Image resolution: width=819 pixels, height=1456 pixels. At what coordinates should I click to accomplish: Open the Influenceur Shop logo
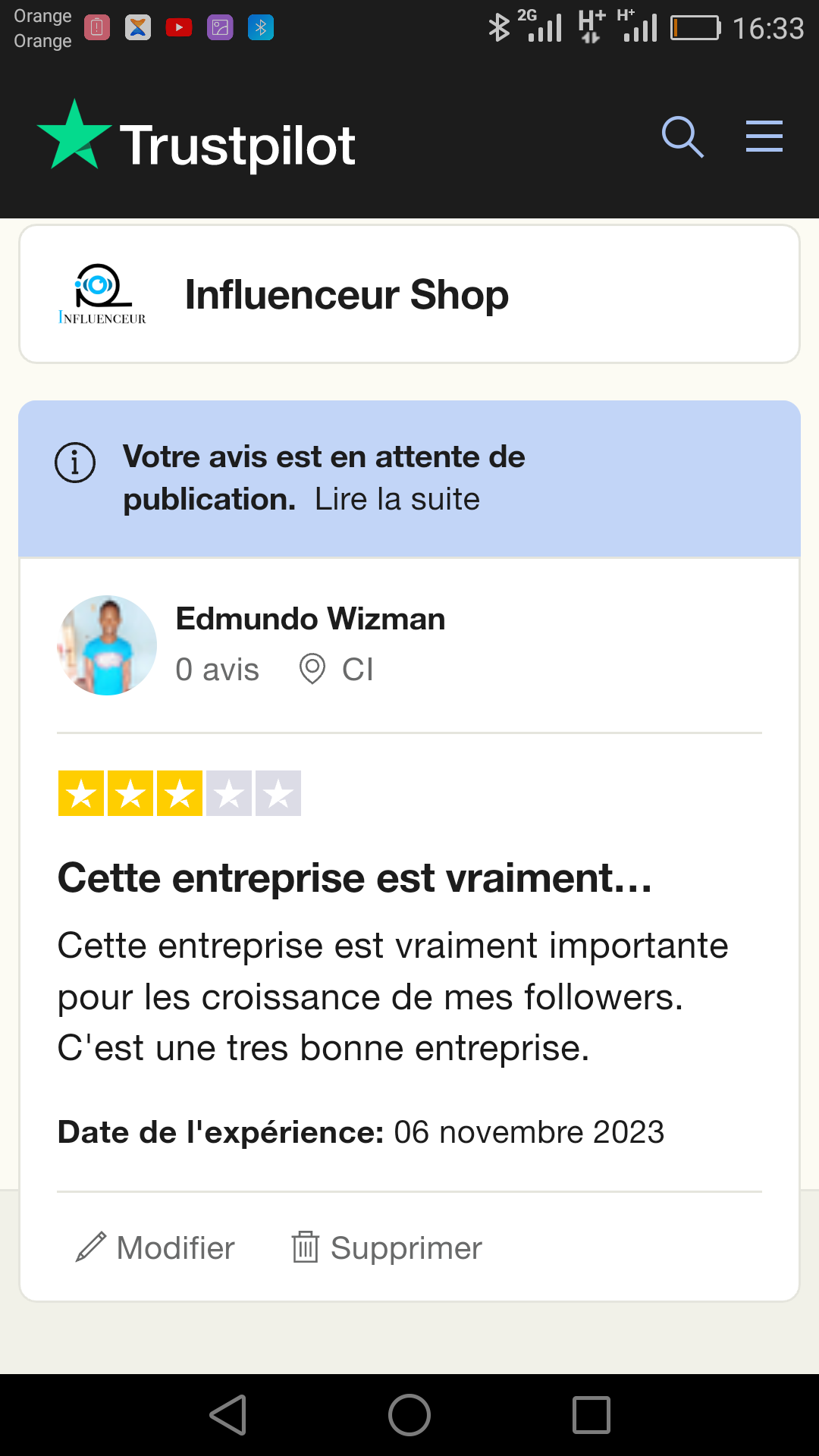102,294
